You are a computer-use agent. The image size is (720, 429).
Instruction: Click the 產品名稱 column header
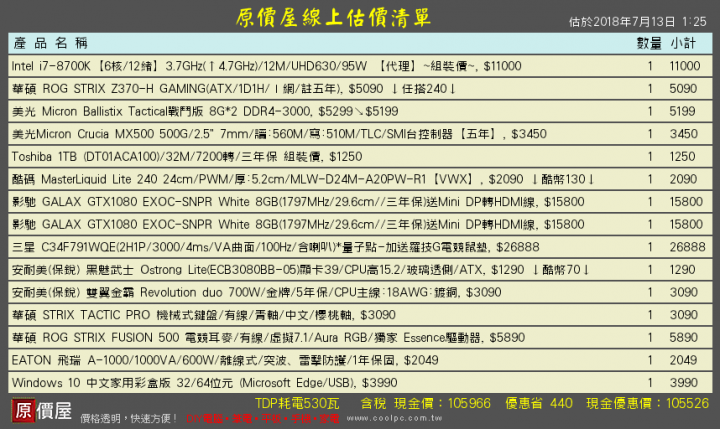coord(51,43)
